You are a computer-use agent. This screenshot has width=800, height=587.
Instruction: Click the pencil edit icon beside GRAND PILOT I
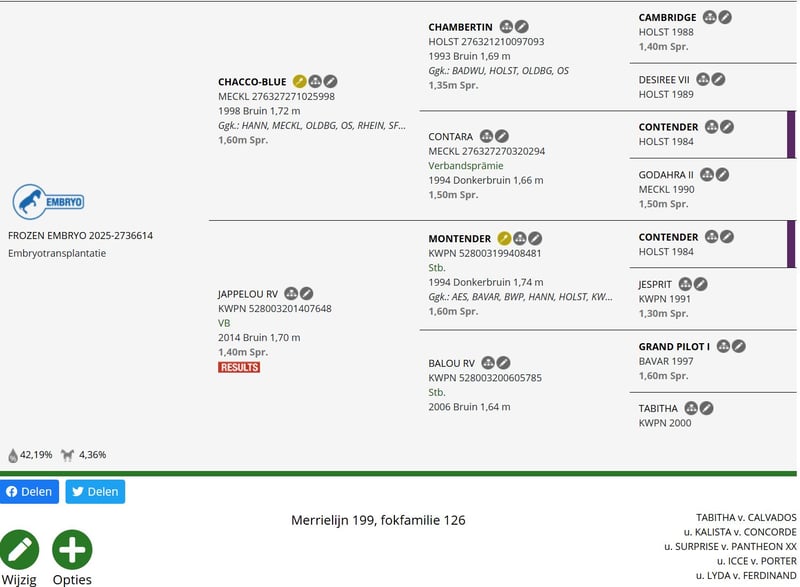(x=739, y=346)
